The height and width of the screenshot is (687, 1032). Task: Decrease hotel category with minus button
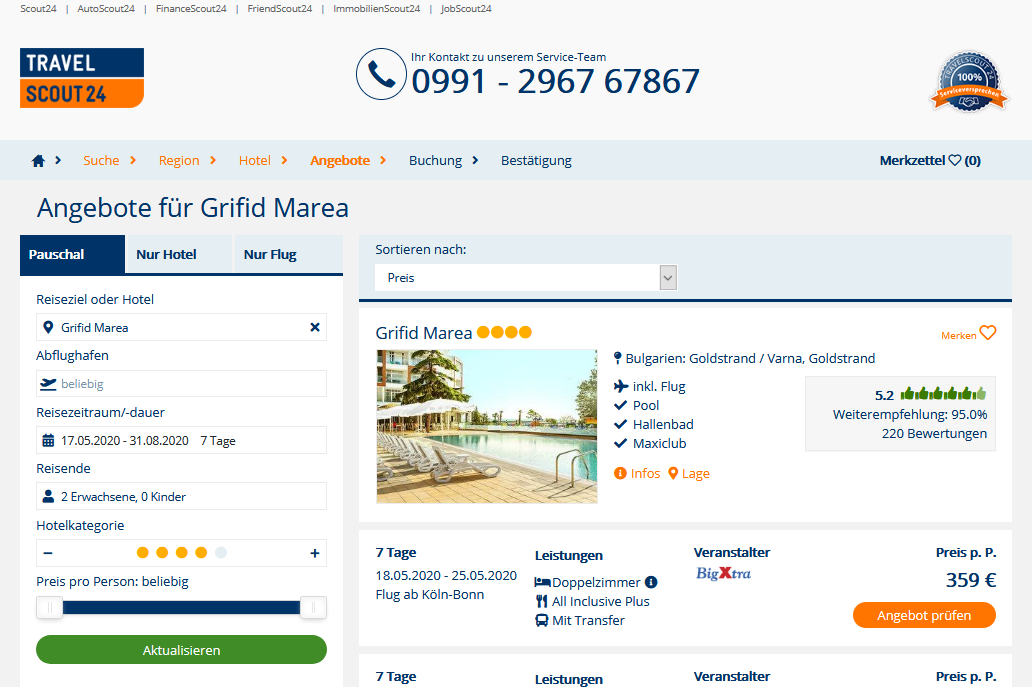pos(48,553)
